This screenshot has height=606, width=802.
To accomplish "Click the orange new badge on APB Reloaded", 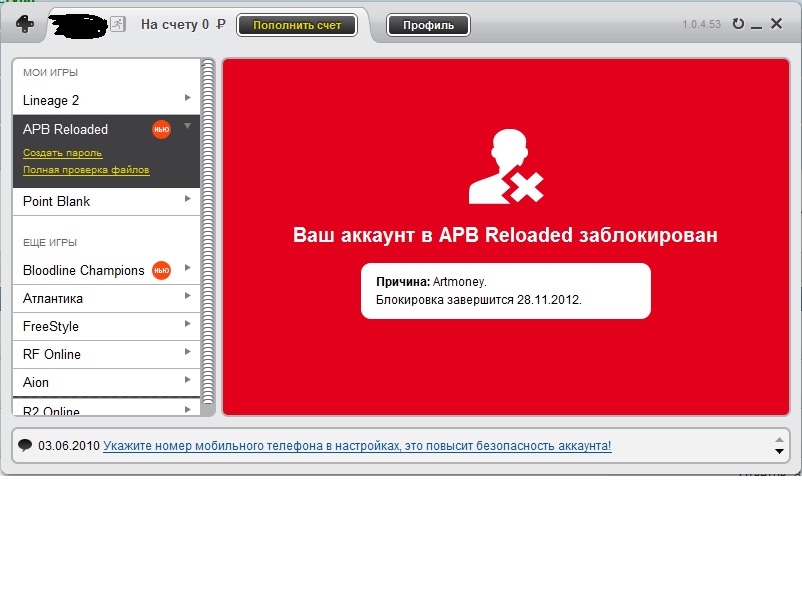I will (161, 129).
